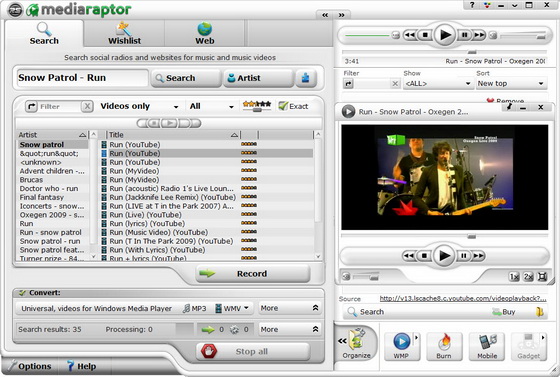Click the Artist search button

point(258,78)
